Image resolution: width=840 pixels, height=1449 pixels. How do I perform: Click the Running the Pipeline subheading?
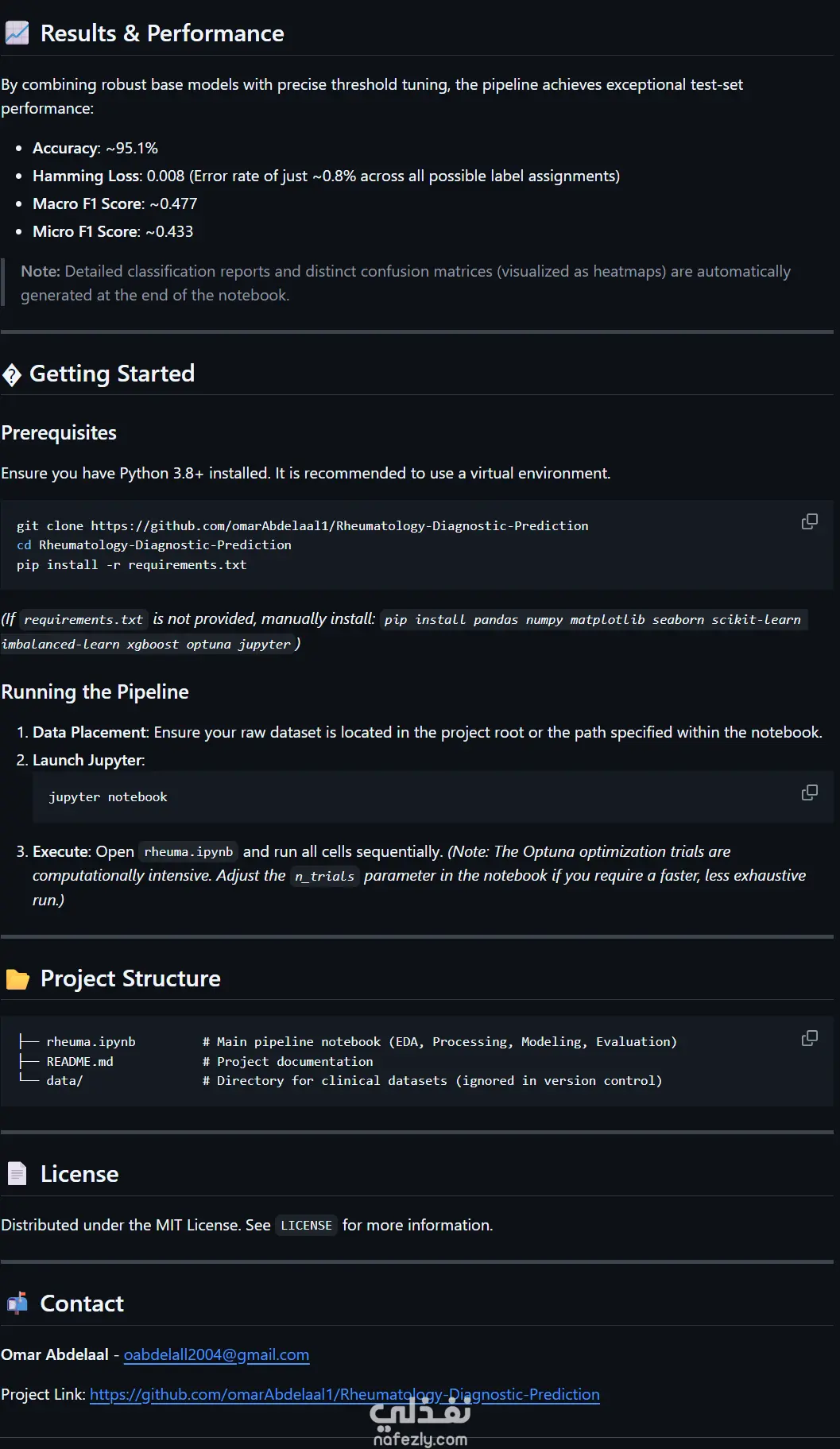tap(95, 692)
